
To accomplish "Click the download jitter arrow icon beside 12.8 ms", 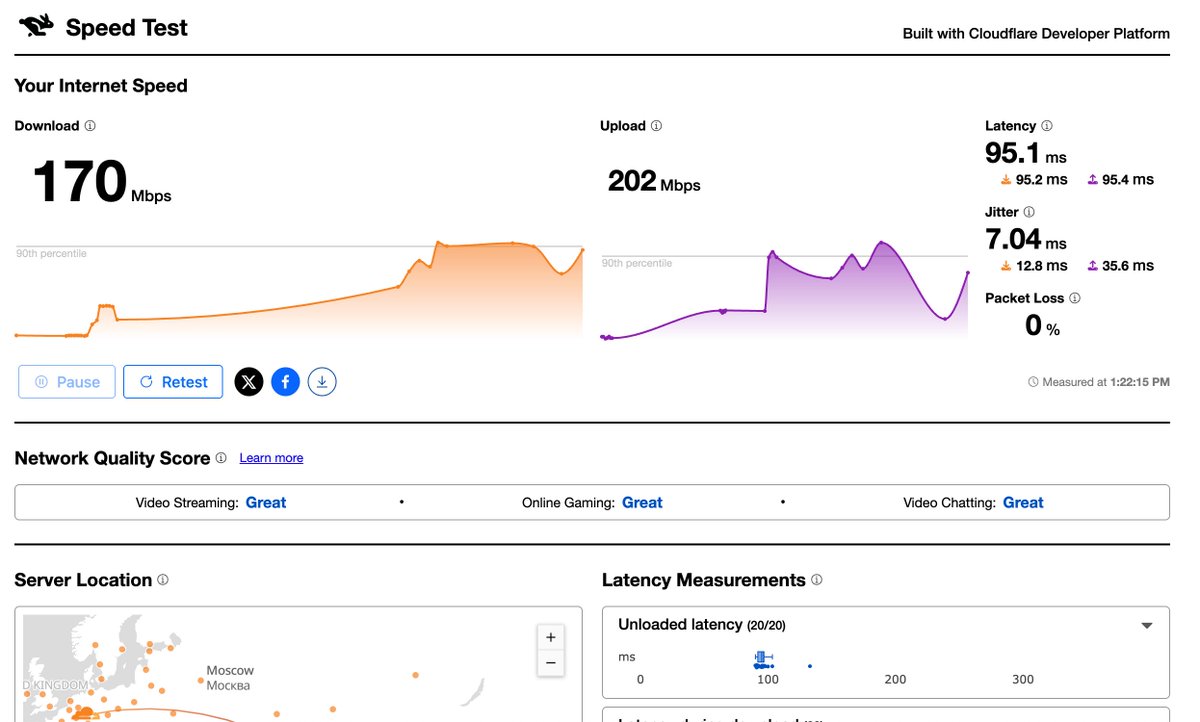I will coord(1006,266).
